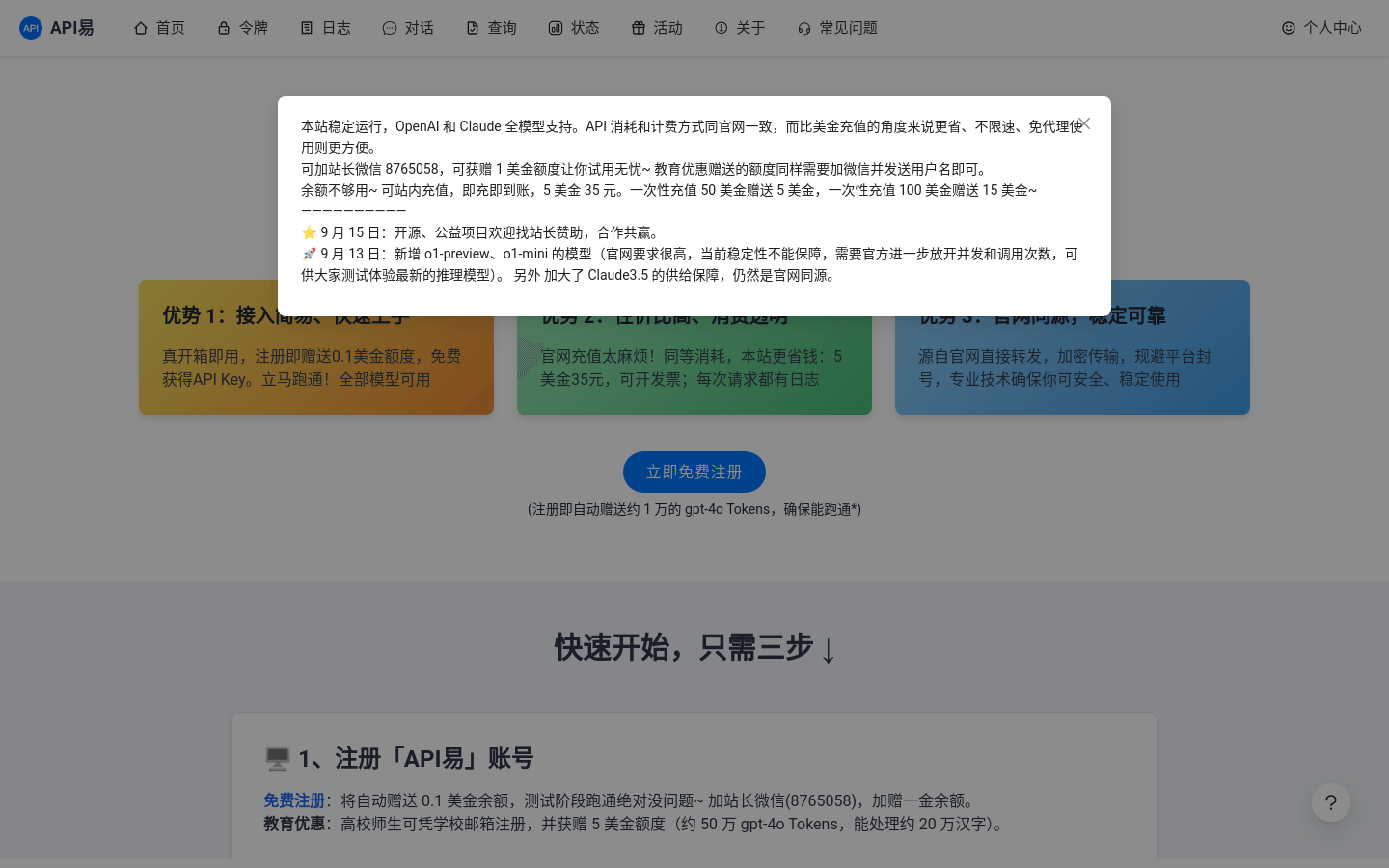The width and height of the screenshot is (1389, 868).
Task: Open the question mark help button
Action: coord(1331,802)
